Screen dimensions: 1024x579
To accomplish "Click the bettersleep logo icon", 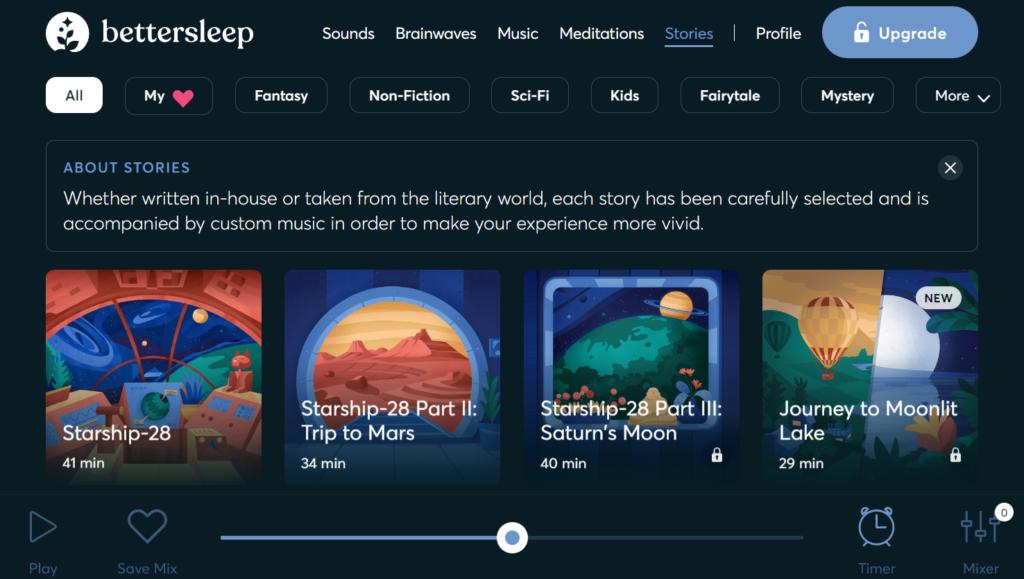I will click(x=67, y=33).
